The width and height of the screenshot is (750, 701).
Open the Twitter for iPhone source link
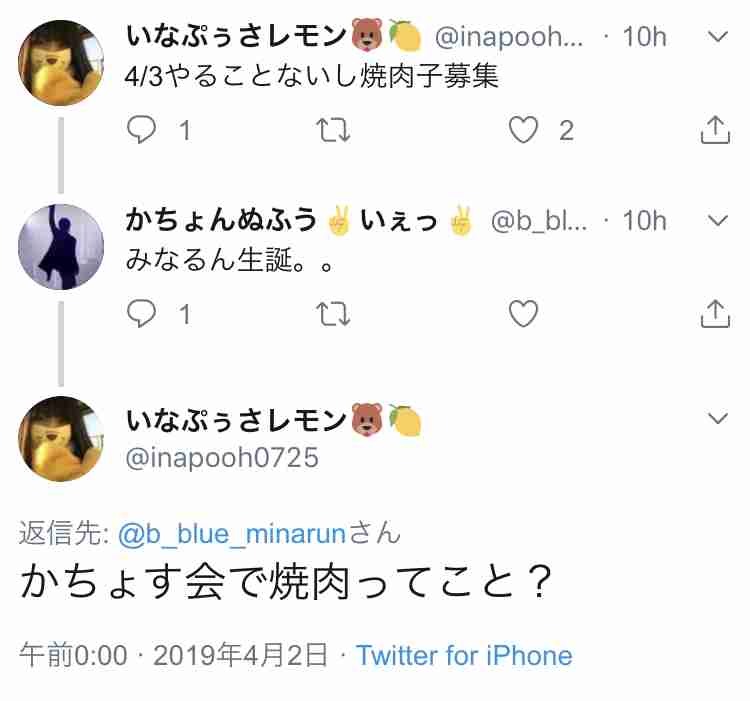click(464, 656)
